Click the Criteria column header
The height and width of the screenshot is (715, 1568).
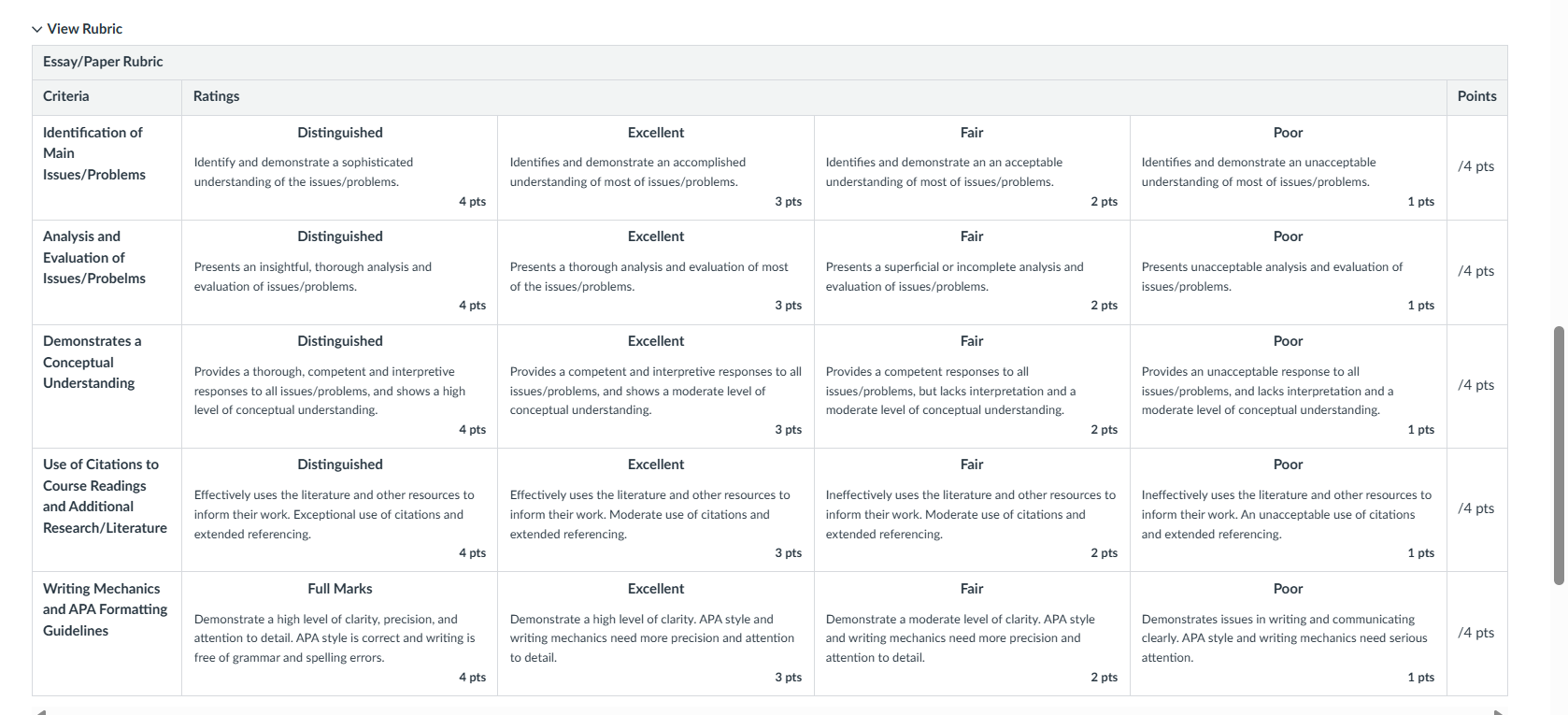tap(66, 96)
